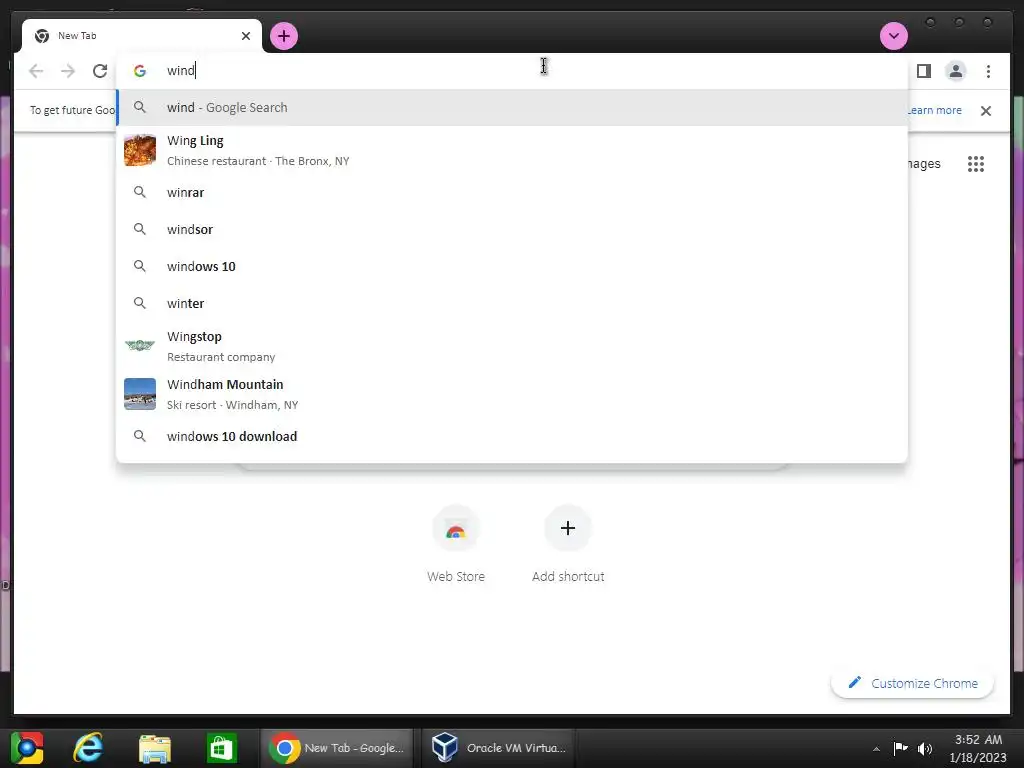Open the Google apps grid
This screenshot has height=768, width=1024.
pyautogui.click(x=976, y=164)
